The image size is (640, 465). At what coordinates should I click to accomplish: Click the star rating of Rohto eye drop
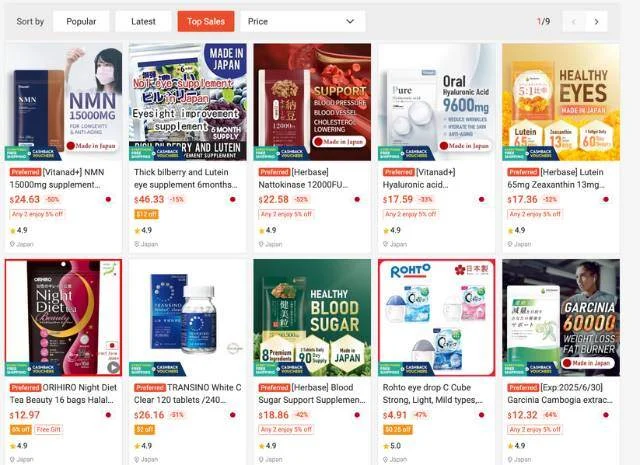(x=392, y=445)
